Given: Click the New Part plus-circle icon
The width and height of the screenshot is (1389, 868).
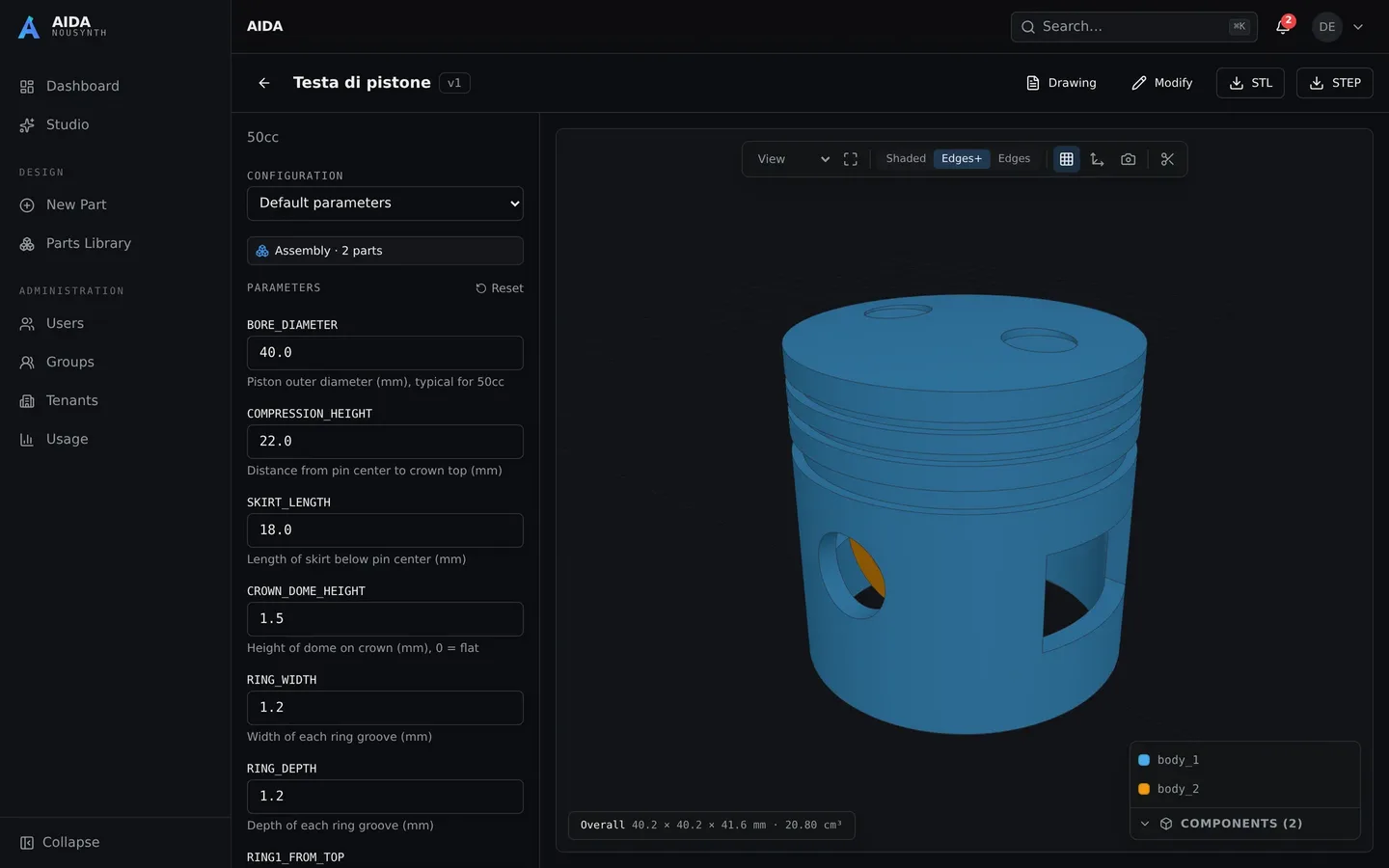Looking at the screenshot, I should [x=27, y=205].
